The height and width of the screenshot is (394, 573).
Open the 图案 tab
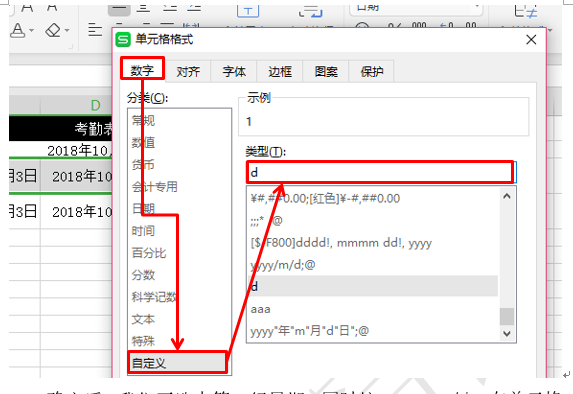coord(326,71)
